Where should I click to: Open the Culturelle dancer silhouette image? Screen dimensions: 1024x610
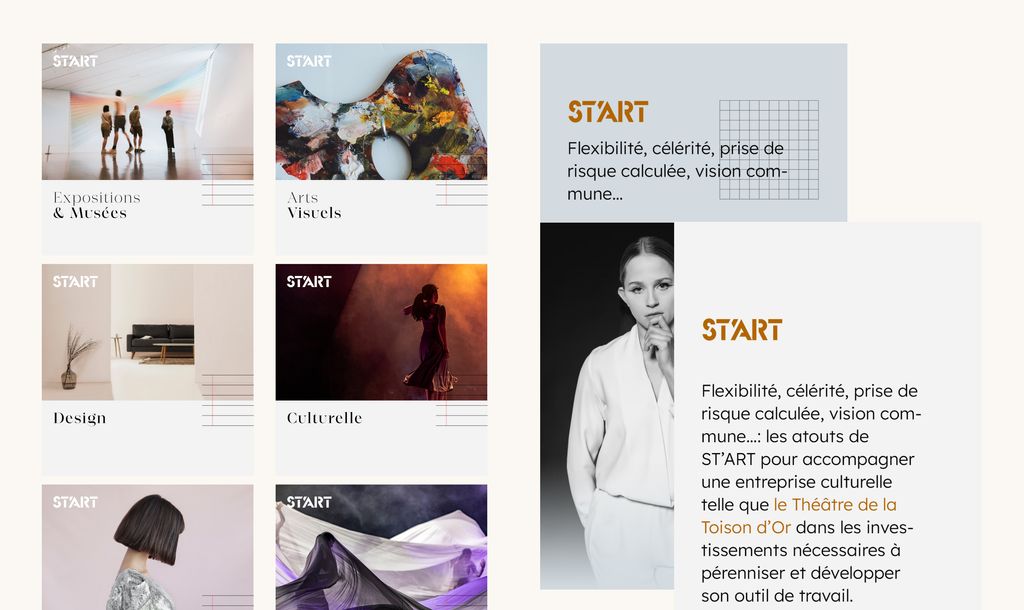pos(381,332)
